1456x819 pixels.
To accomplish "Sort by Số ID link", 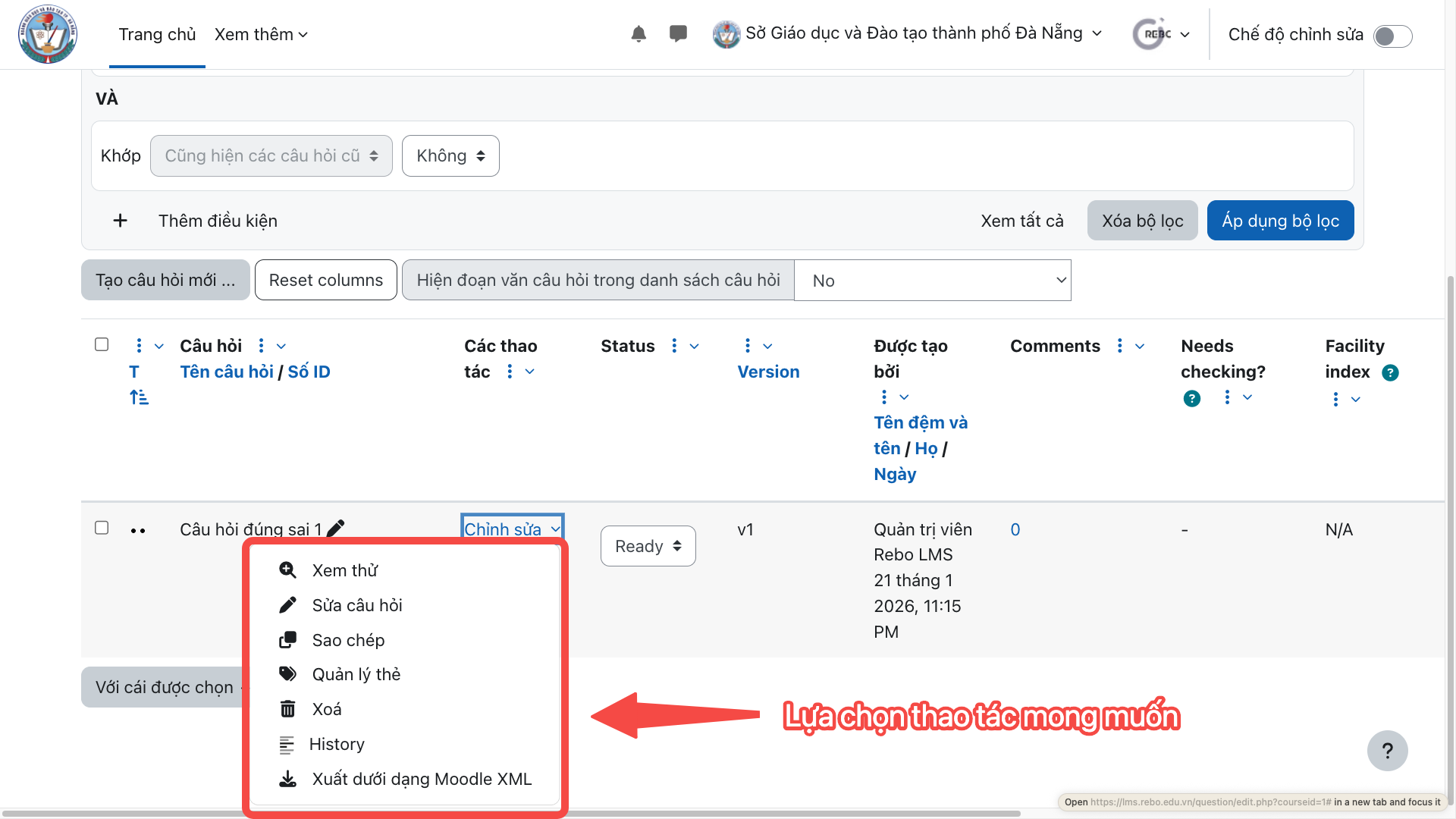I will pos(309,372).
